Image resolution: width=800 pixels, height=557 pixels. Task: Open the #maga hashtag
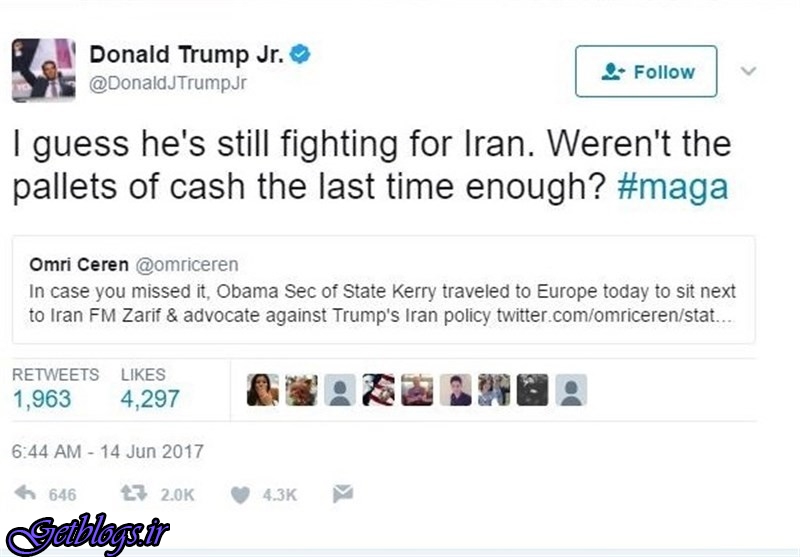click(672, 186)
